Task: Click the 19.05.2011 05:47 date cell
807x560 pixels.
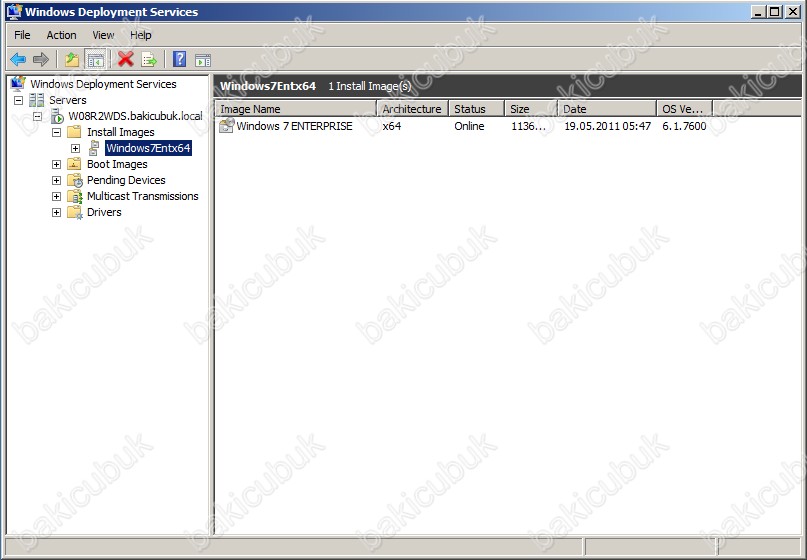Action: (607, 126)
